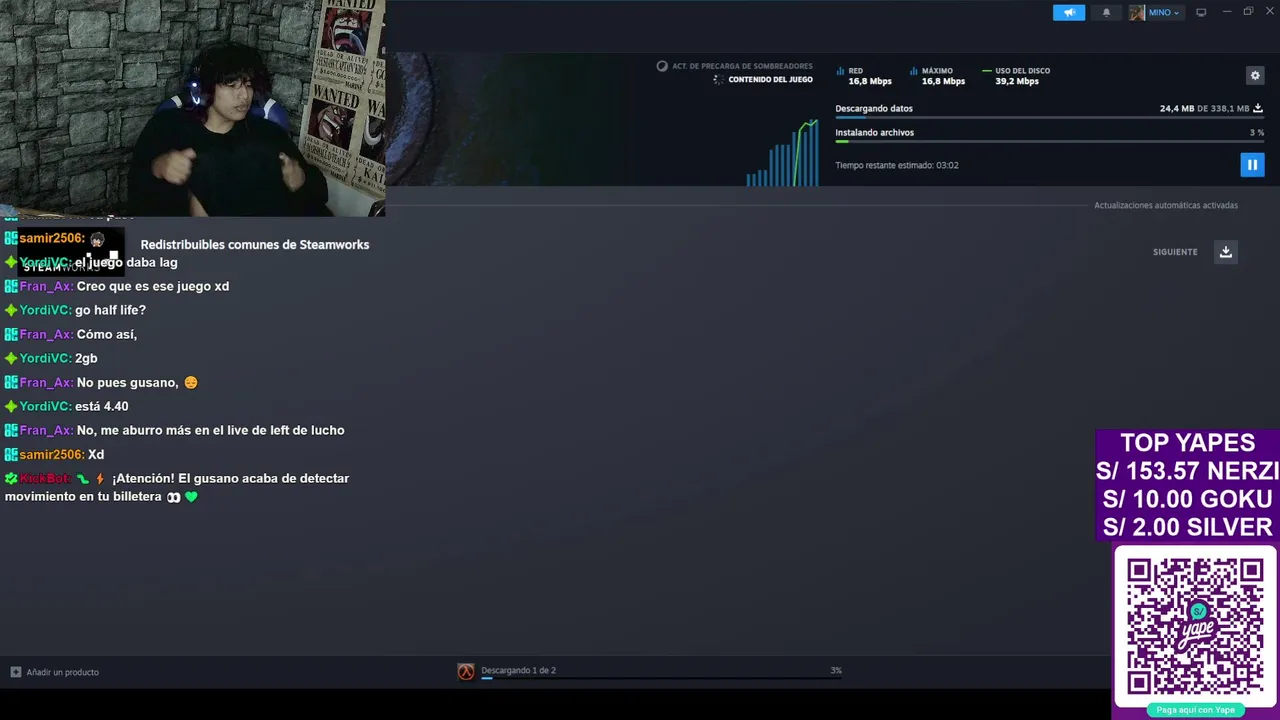Screen dimensions: 1280x720
Task: Click the plus icon beside Añadir un producto
Action: (x=15, y=672)
